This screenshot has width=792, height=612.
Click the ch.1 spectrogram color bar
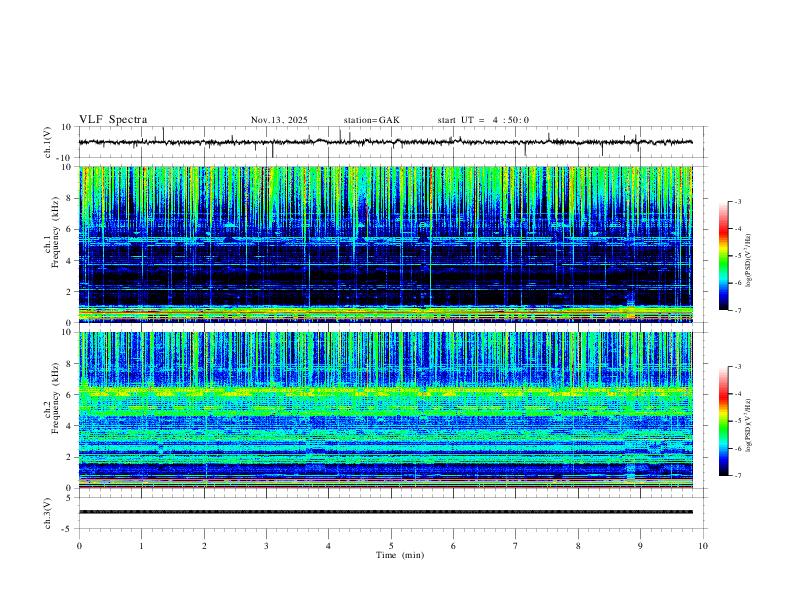tap(723, 256)
